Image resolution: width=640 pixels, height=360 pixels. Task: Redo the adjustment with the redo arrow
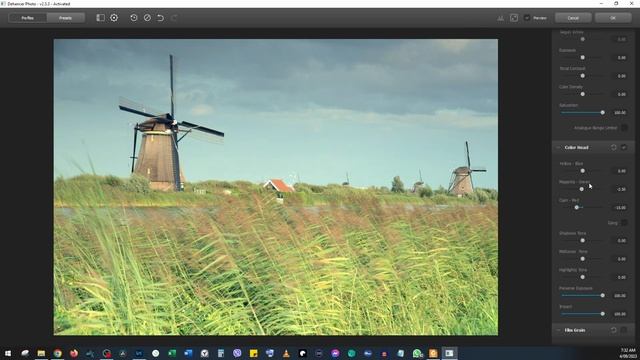click(x=174, y=18)
